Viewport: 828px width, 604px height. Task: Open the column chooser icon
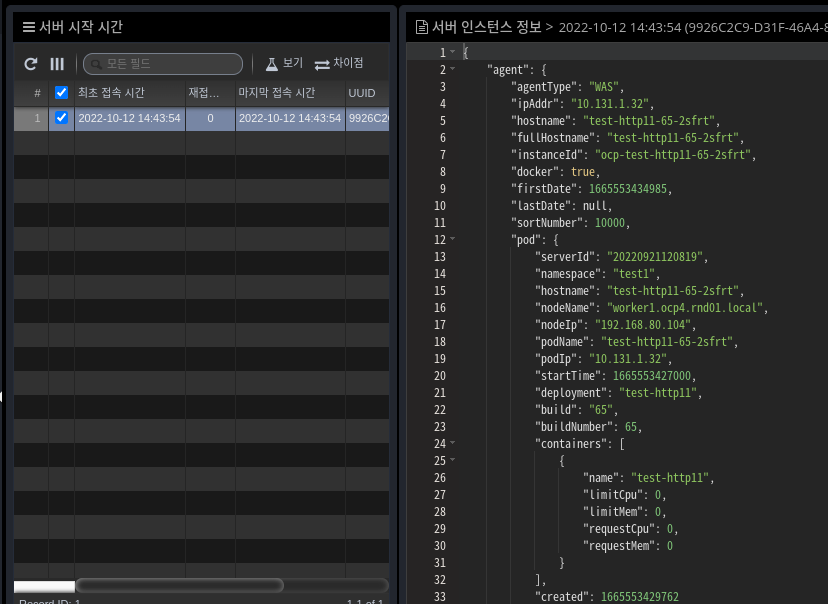[x=57, y=64]
